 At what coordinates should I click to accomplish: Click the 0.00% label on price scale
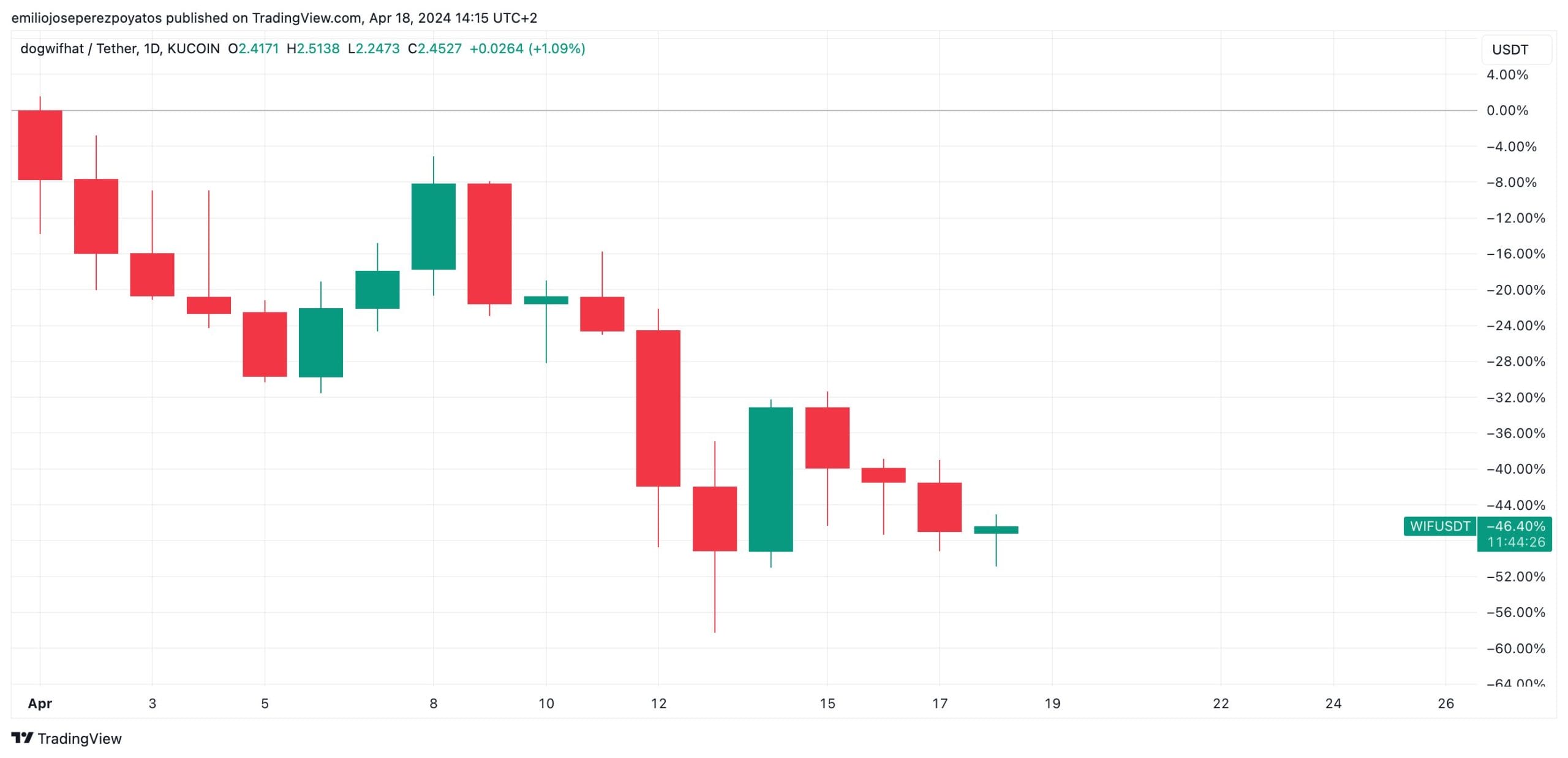[x=1507, y=110]
